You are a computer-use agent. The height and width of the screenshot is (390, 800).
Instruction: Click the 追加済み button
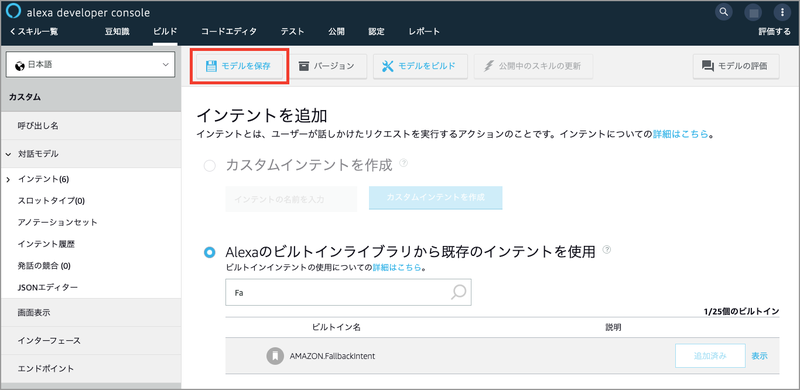[710, 356]
